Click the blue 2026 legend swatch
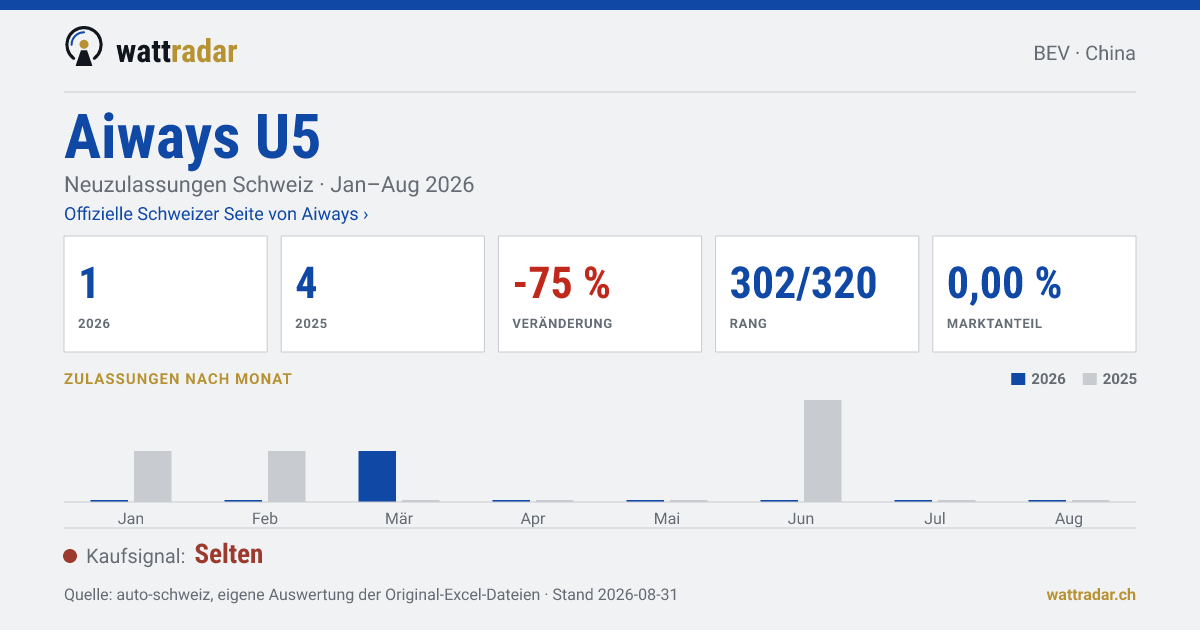Screen dimensions: 1200x630 tap(1018, 379)
